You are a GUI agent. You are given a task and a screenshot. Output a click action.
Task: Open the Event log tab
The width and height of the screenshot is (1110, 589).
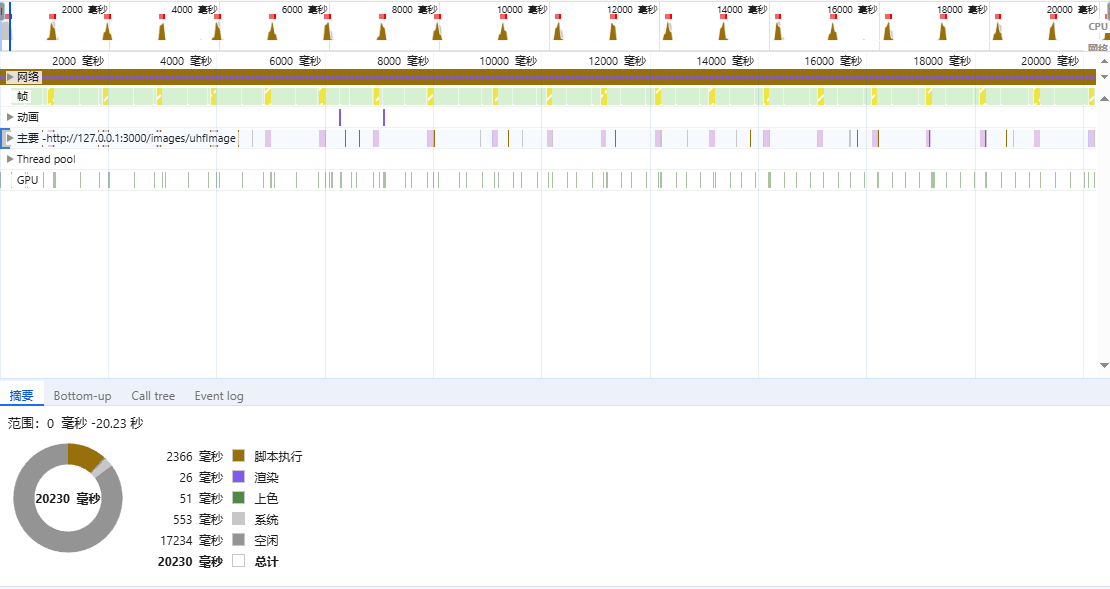coord(219,396)
